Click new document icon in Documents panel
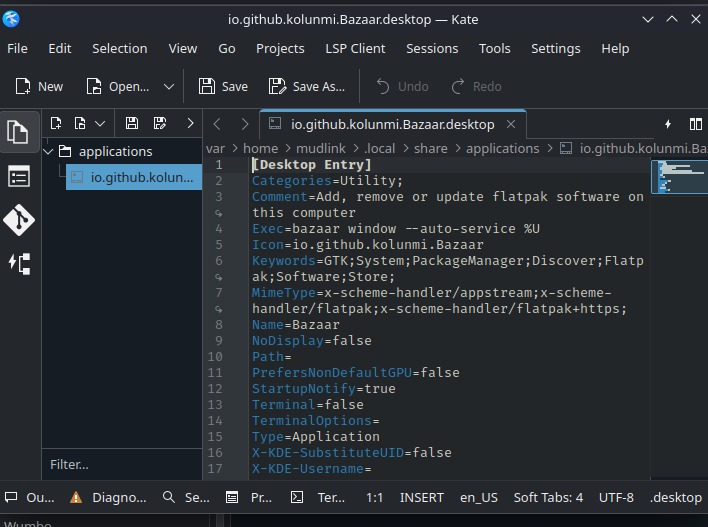This screenshot has width=708, height=527. click(x=56, y=123)
